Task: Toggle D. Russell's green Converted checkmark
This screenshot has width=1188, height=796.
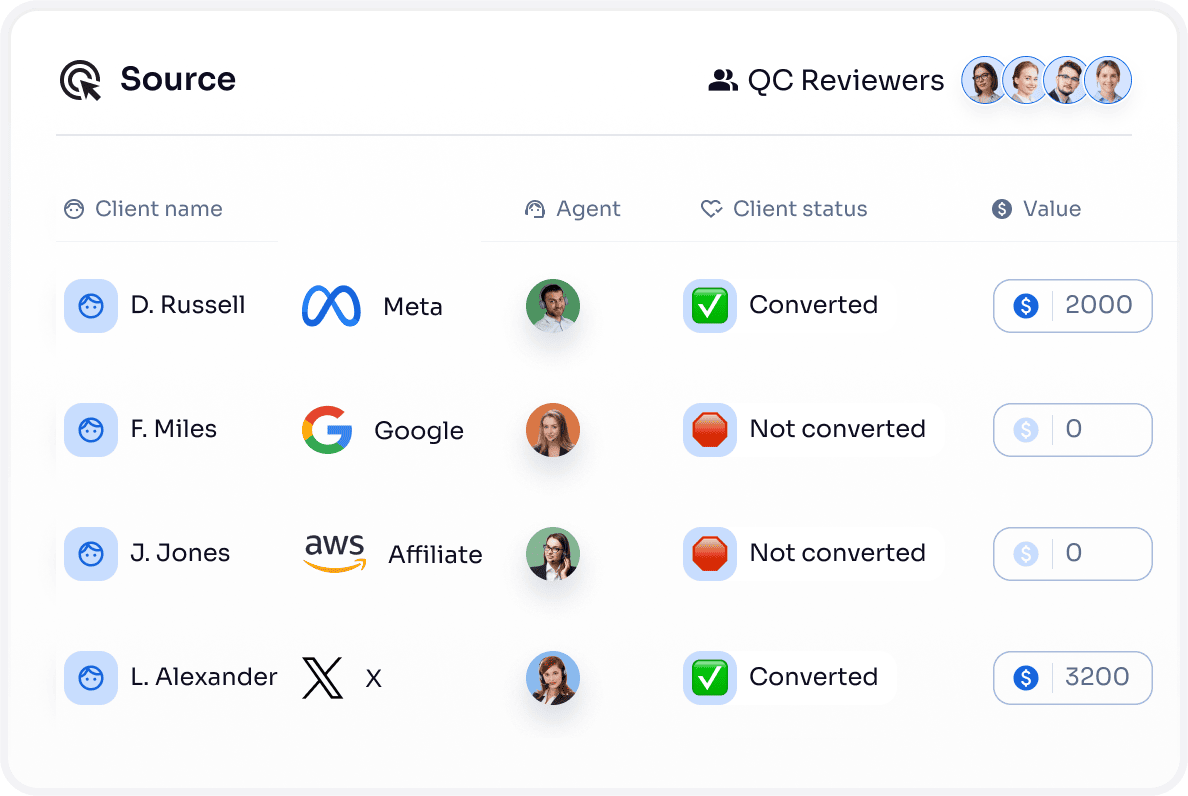Action: 710,306
